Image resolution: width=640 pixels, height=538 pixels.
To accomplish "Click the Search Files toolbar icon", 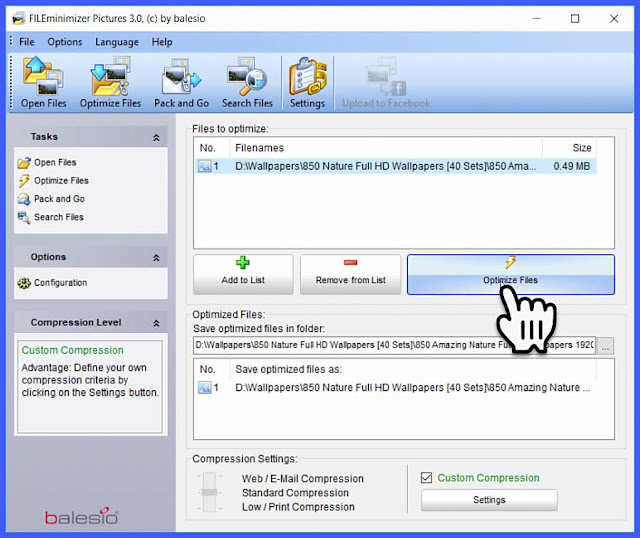I will pyautogui.click(x=247, y=82).
